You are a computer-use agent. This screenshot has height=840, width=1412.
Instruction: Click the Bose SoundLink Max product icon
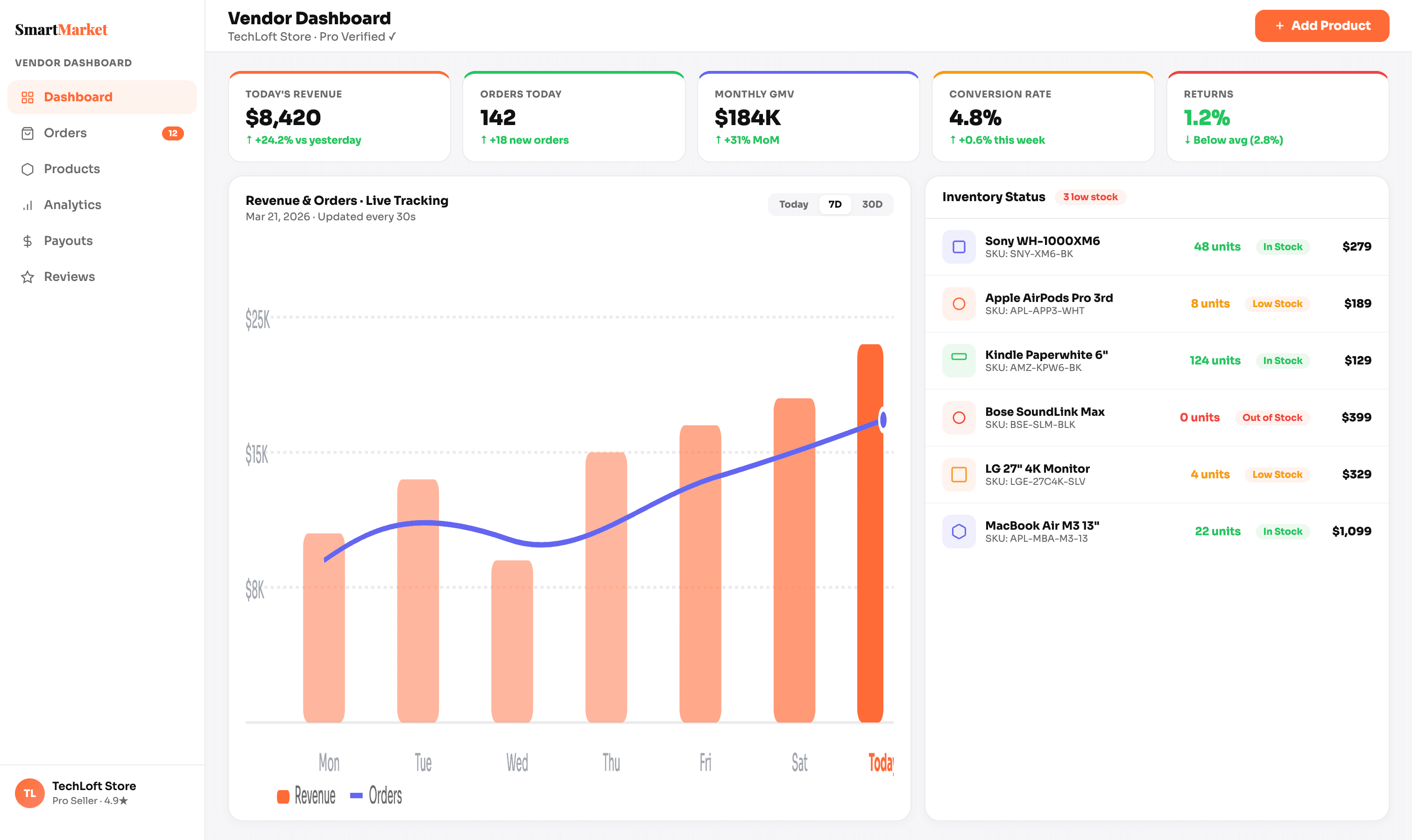click(x=958, y=417)
